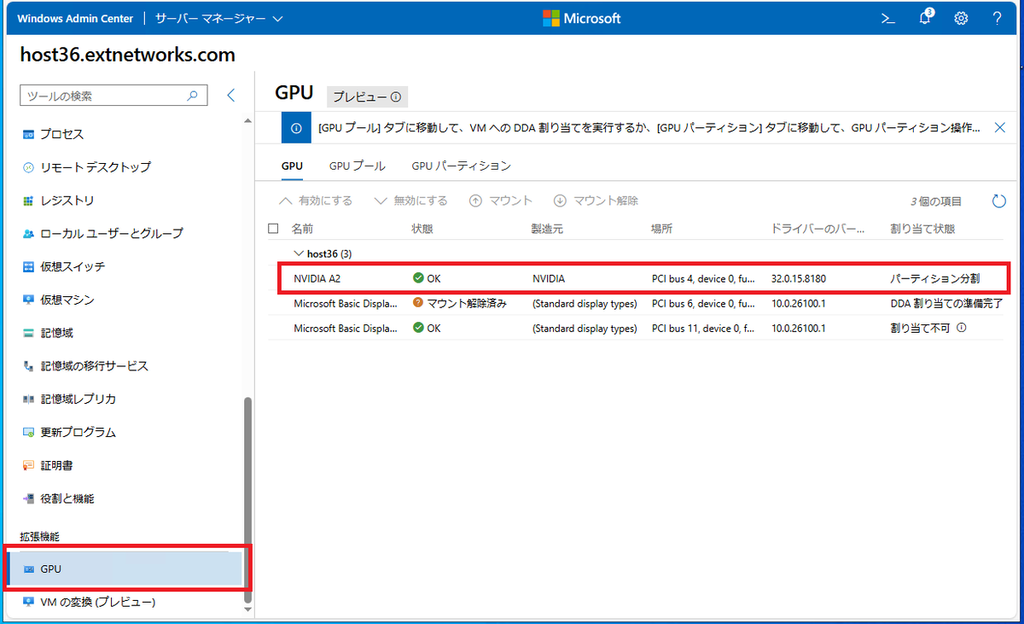Open the help question mark
1024x624 pixels.
click(x=997, y=19)
